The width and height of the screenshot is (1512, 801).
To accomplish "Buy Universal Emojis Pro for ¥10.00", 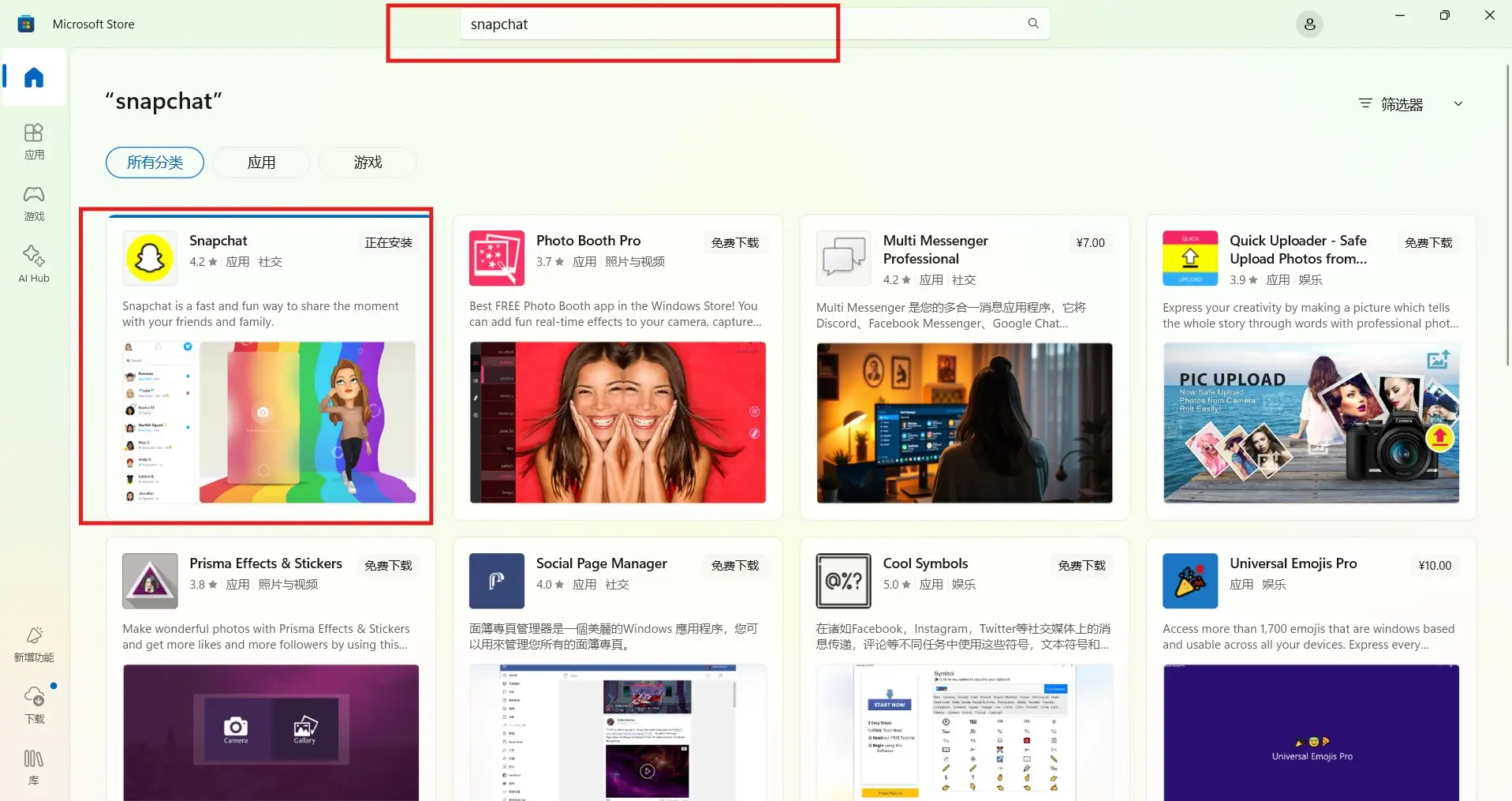I will coord(1435,566).
